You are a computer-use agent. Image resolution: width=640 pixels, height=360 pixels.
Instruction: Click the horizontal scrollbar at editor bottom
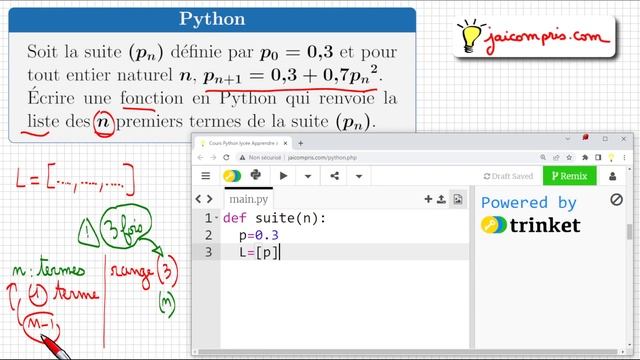[408, 351]
